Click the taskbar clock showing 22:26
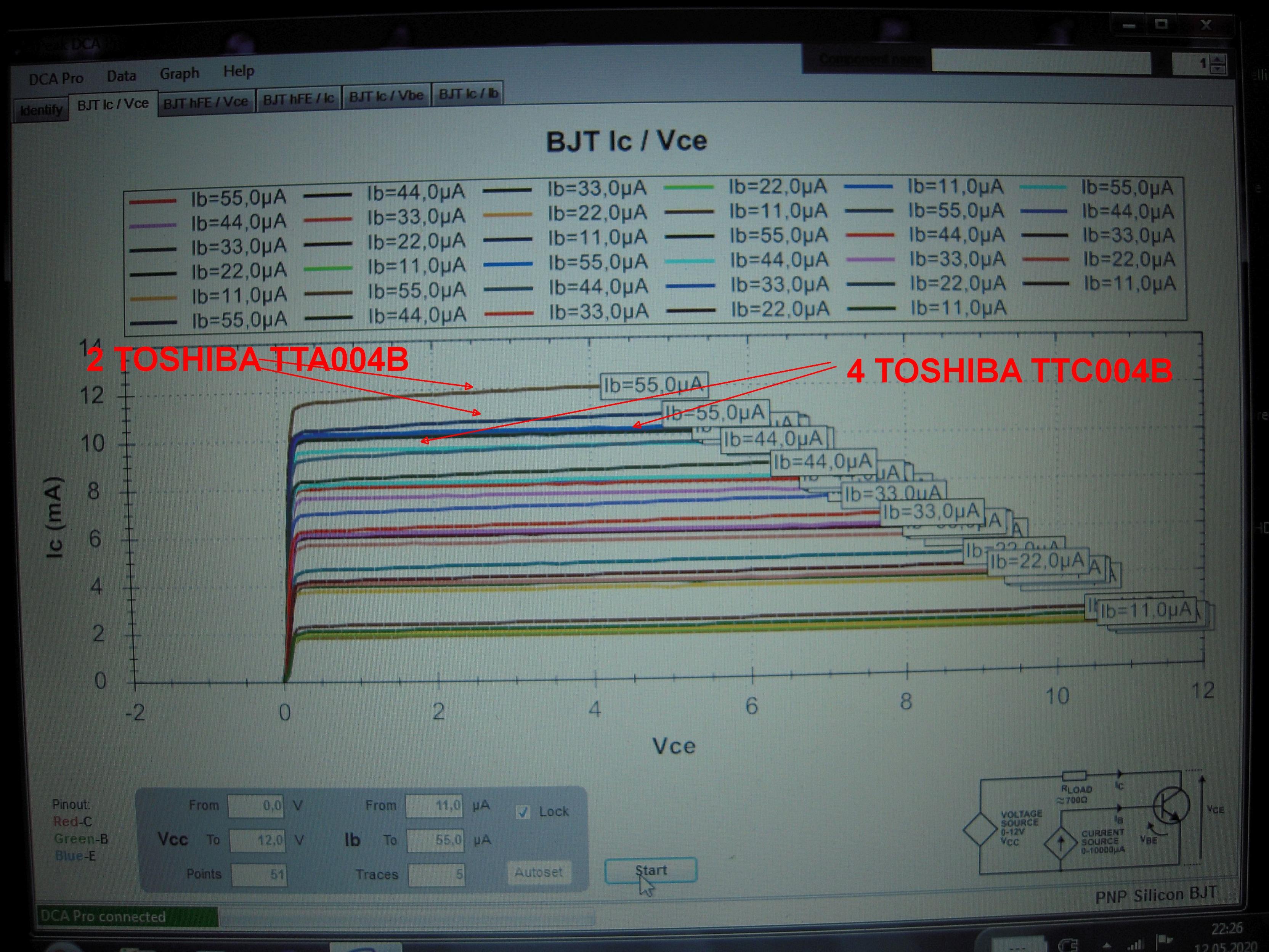 [1227, 928]
